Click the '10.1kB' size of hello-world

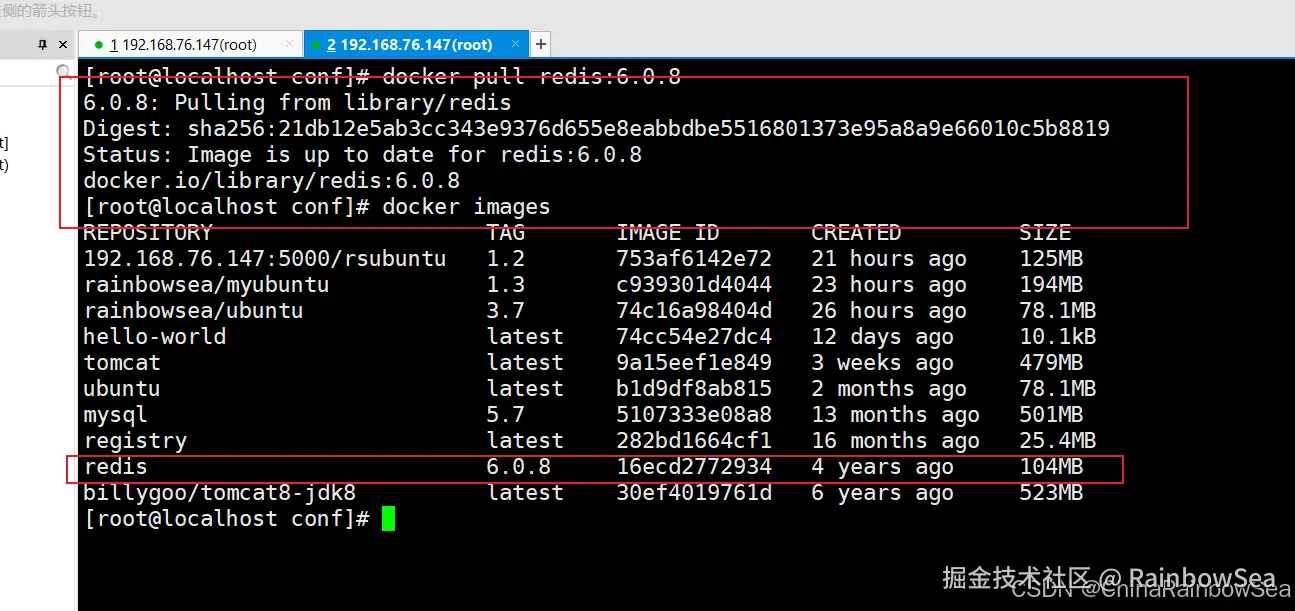1058,336
